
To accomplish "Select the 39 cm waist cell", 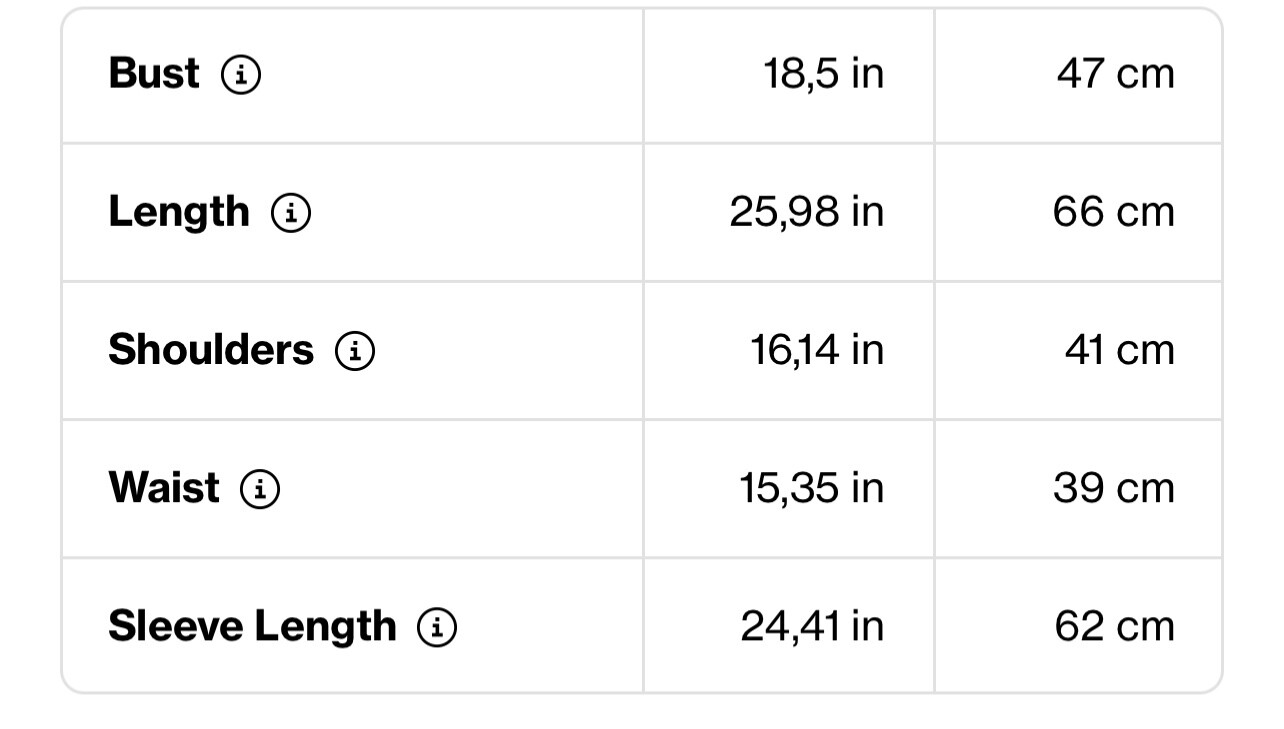I will [1113, 488].
